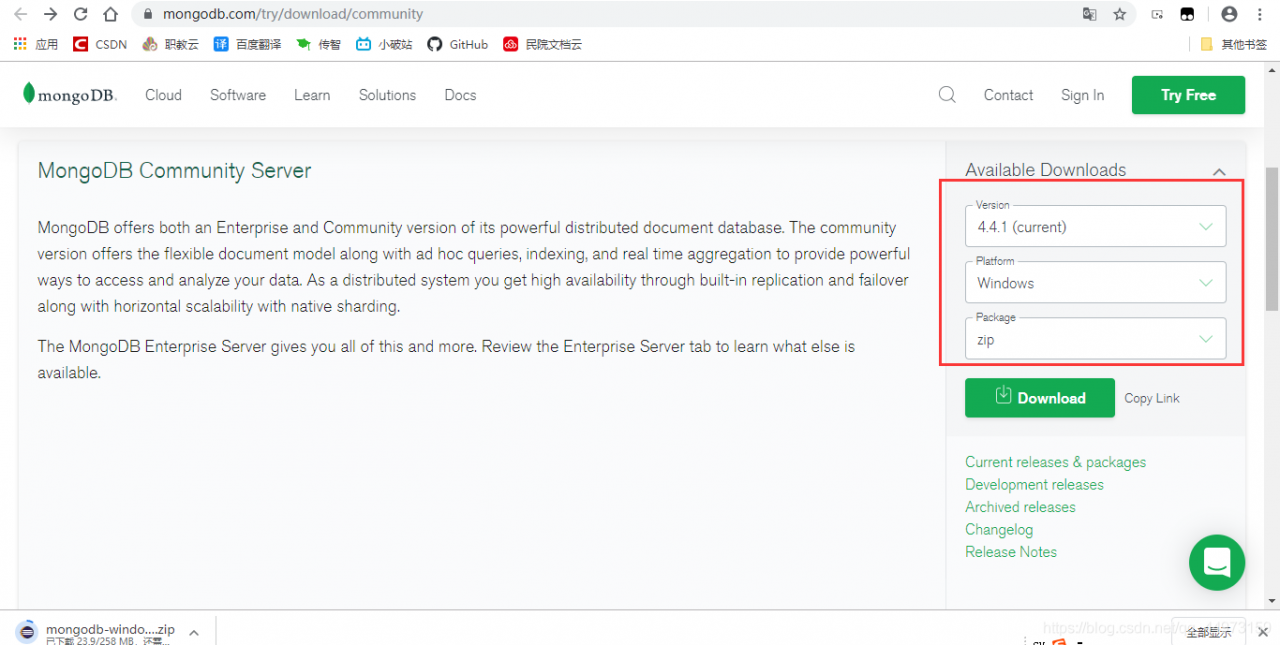Open the 百度翻译 bookmark

click(248, 44)
